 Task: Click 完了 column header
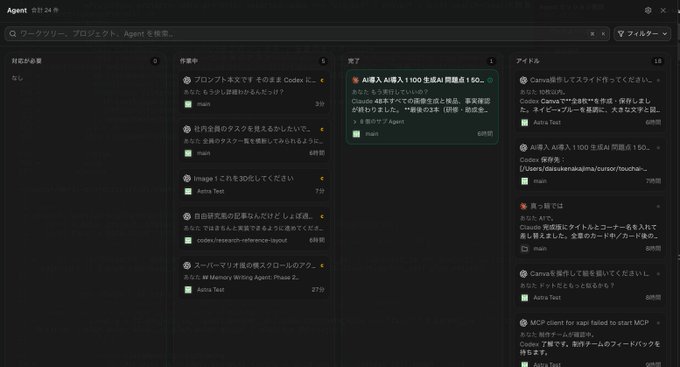click(353, 61)
